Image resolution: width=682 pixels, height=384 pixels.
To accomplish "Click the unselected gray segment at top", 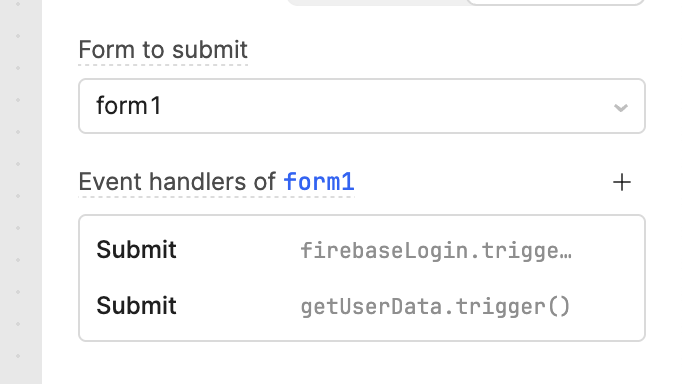I will point(376,2).
